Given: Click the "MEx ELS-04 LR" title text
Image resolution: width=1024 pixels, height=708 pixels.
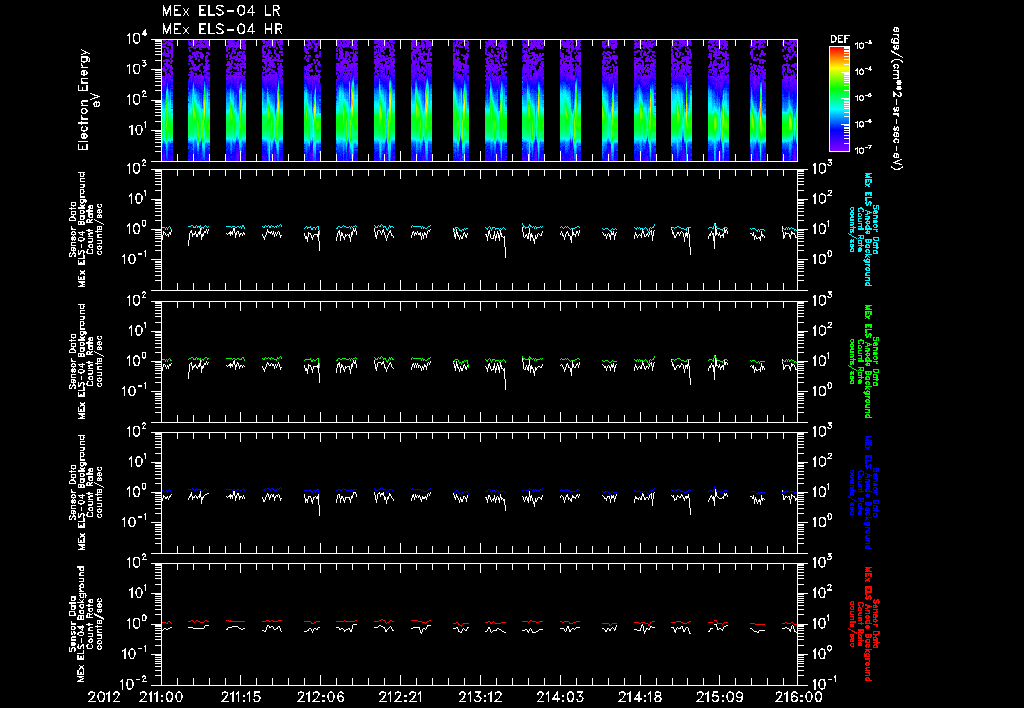Looking at the screenshot, I should [221, 11].
